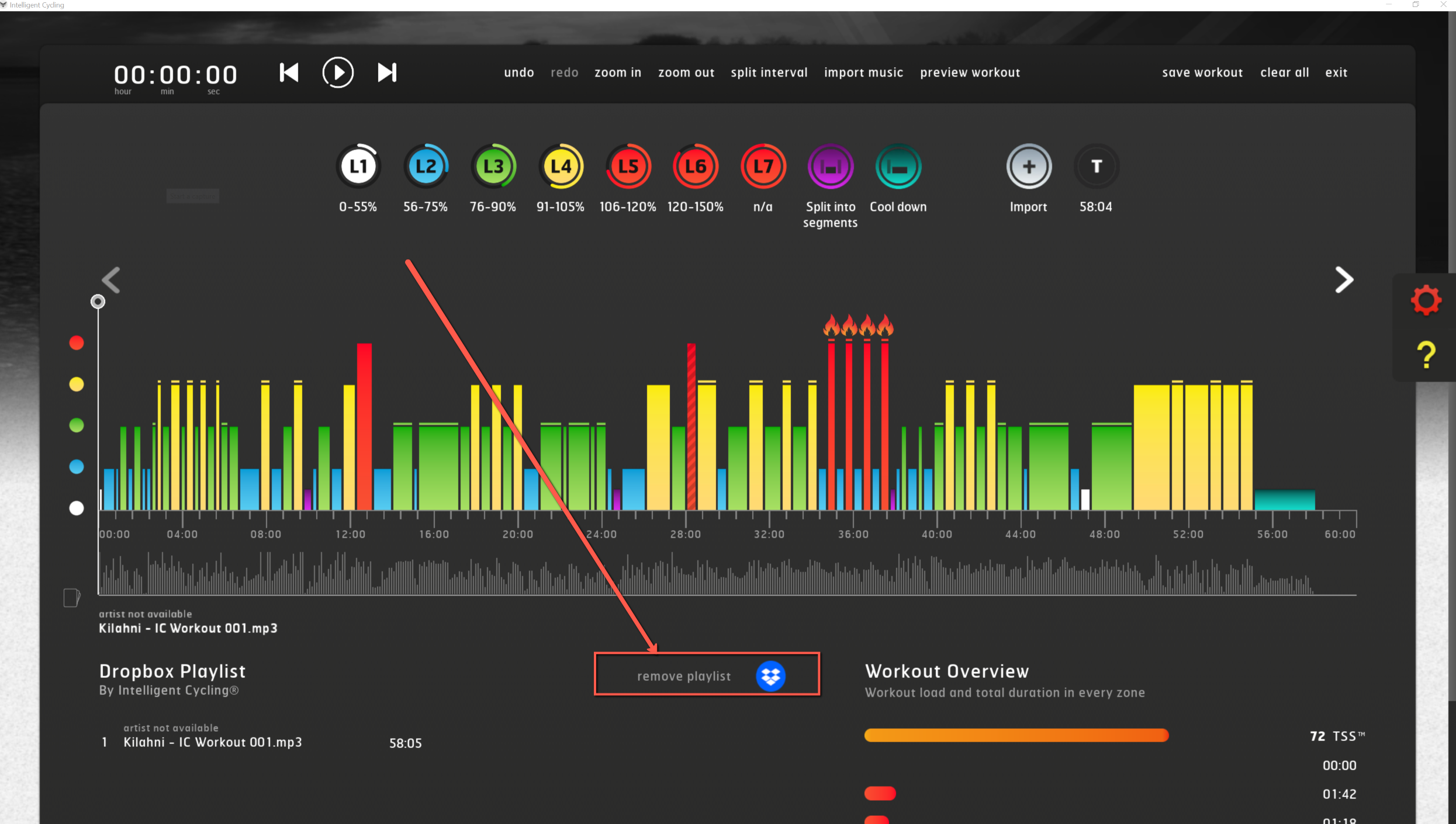
Task: Open help via yellow question mark
Action: tap(1426, 355)
